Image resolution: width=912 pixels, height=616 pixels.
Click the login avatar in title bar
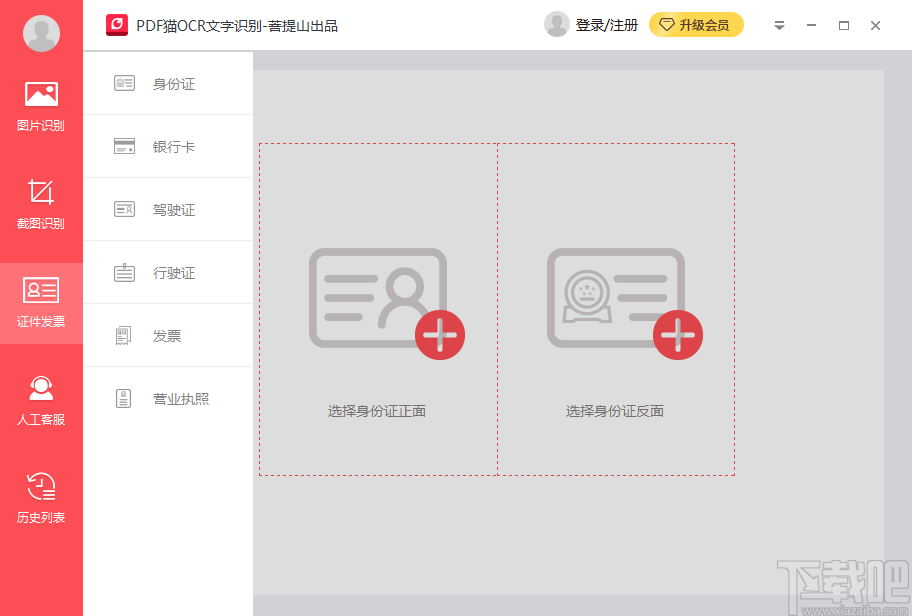[557, 24]
